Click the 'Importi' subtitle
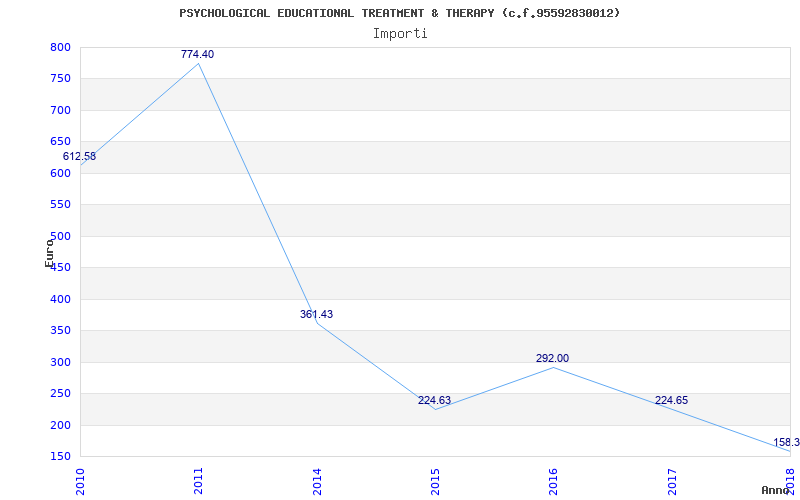Screen dimensions: 800x500 click(x=400, y=34)
